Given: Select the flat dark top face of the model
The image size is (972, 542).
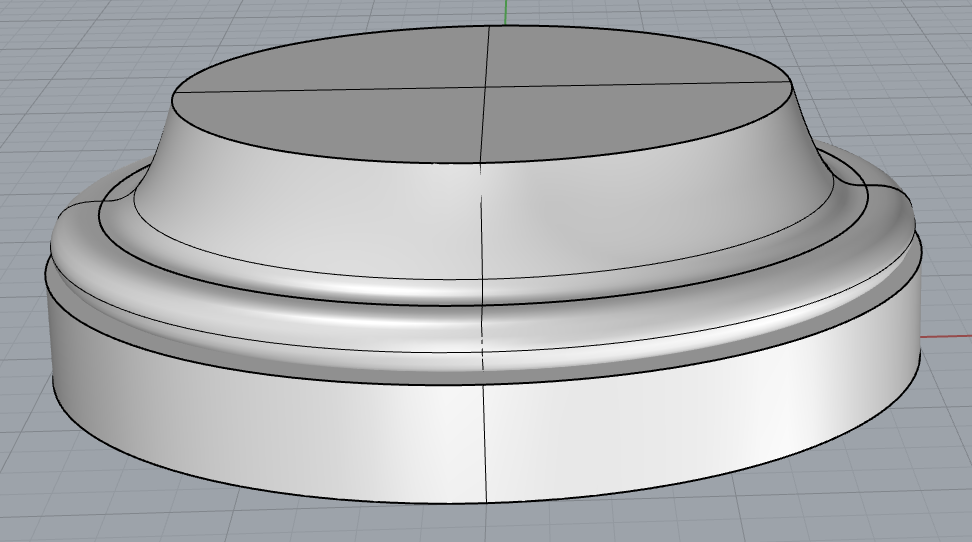Looking at the screenshot, I should (x=482, y=94).
